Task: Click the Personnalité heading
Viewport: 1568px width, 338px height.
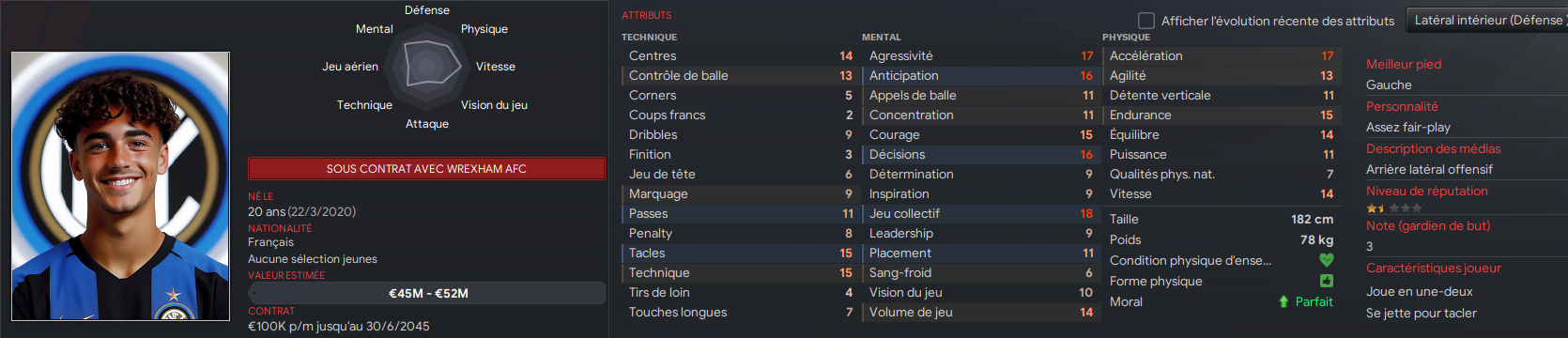Action: [1402, 106]
